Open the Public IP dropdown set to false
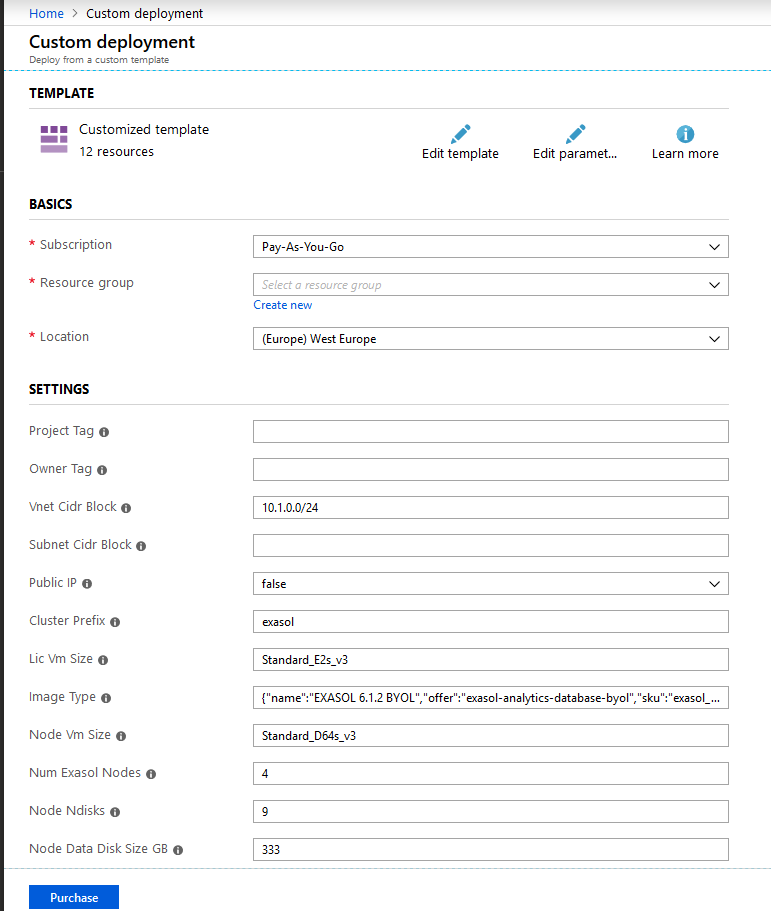The width and height of the screenshot is (771, 911). coord(490,583)
